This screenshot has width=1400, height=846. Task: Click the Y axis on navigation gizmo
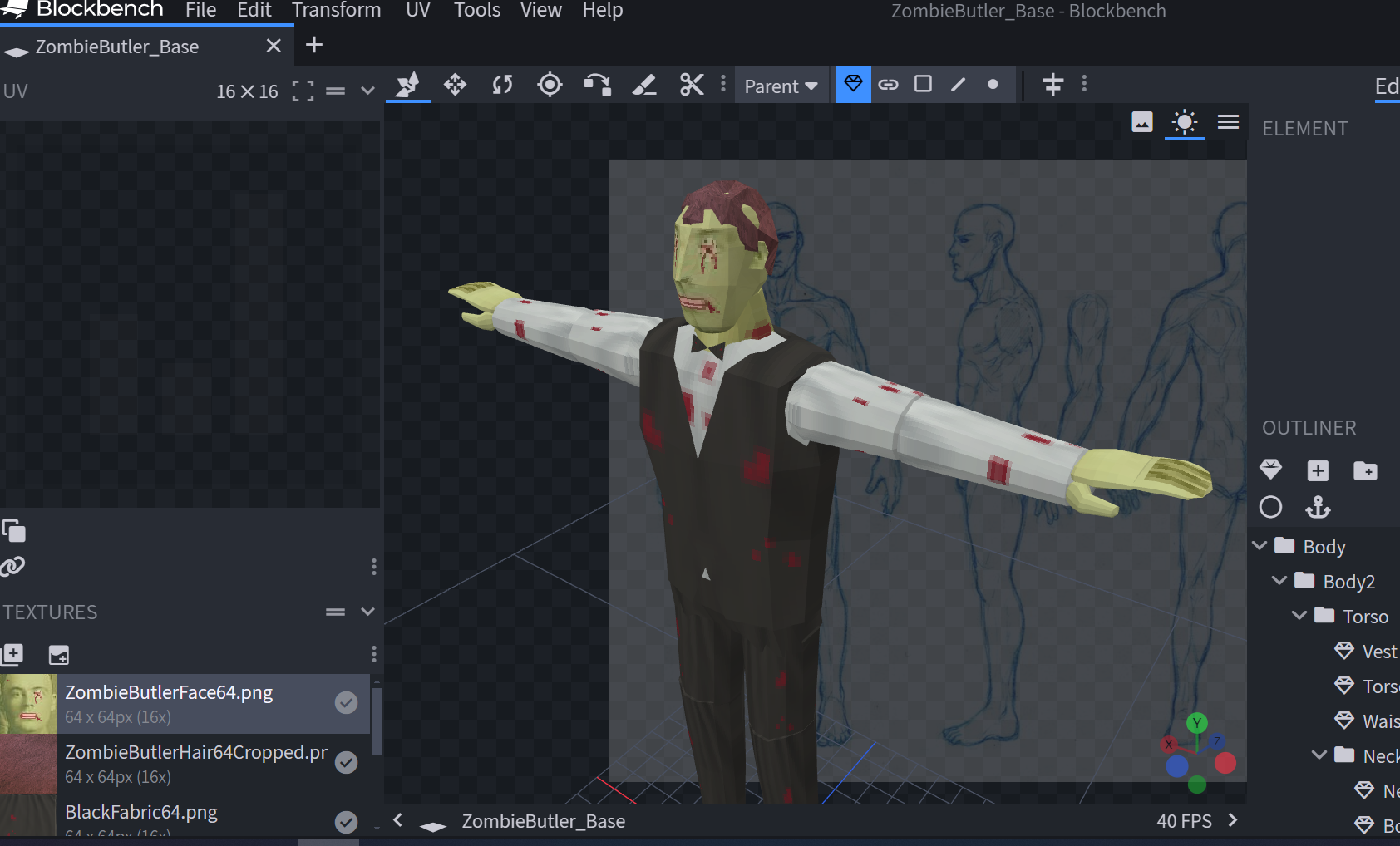(1197, 723)
